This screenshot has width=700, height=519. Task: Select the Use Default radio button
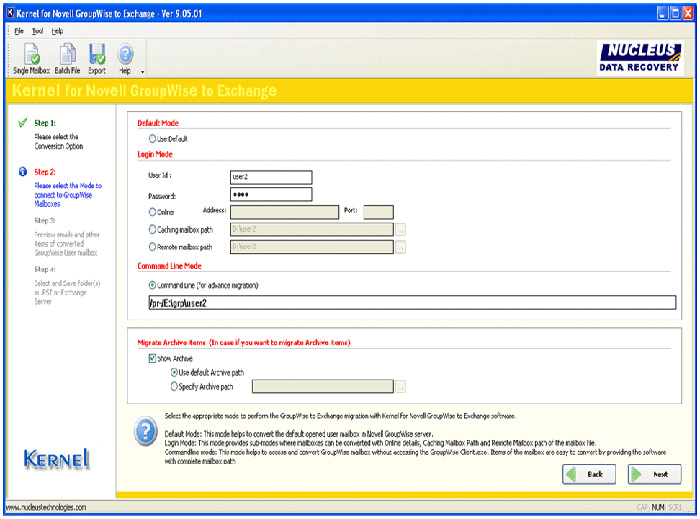152,139
